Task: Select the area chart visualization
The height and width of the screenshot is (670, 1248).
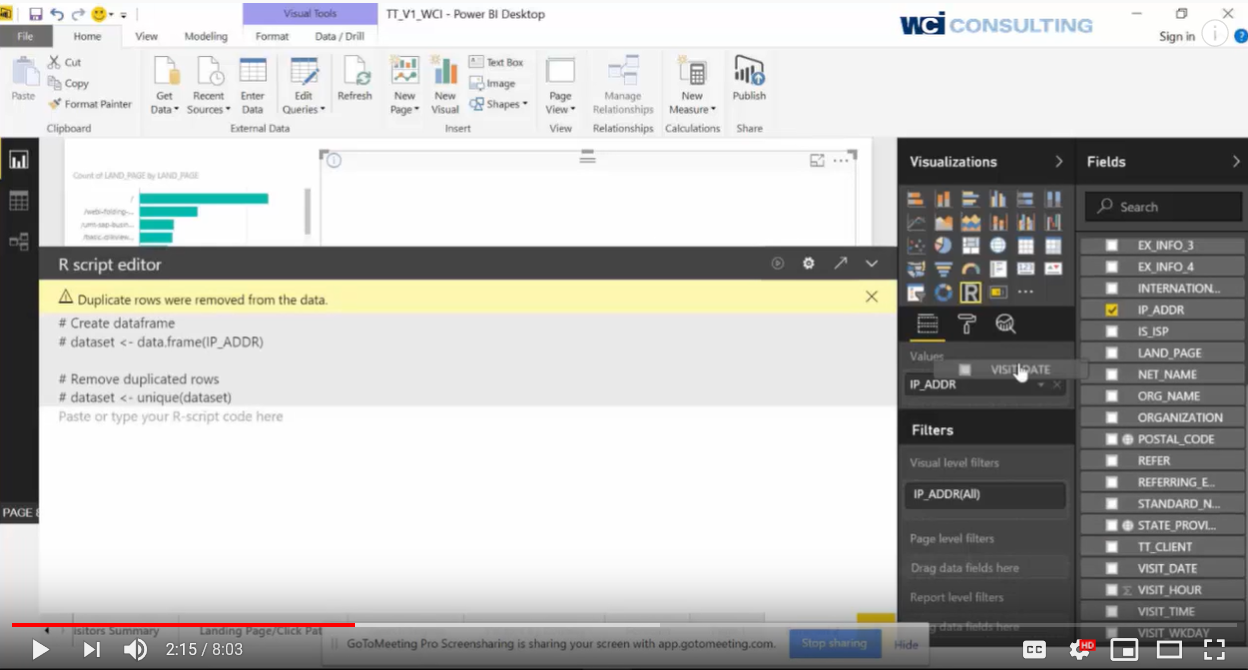Action: [x=943, y=222]
